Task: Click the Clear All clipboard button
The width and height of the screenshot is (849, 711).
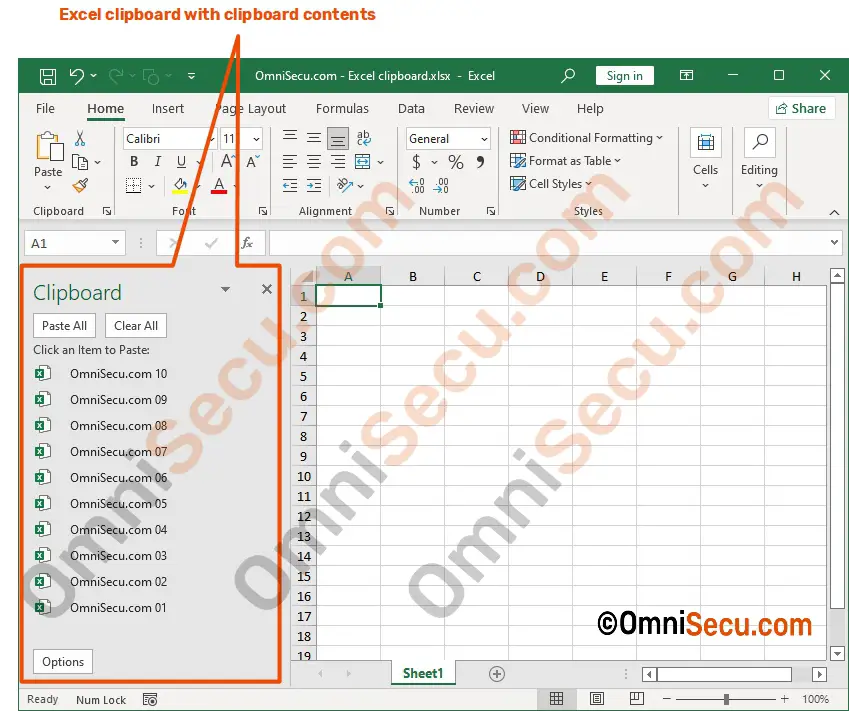Action: point(136,325)
